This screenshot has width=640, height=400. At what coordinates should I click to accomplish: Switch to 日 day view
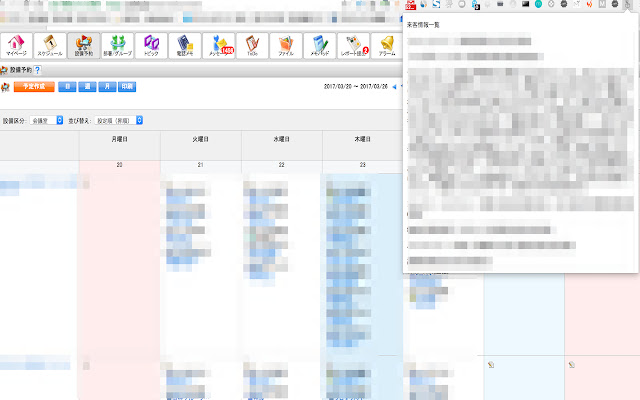pos(67,87)
